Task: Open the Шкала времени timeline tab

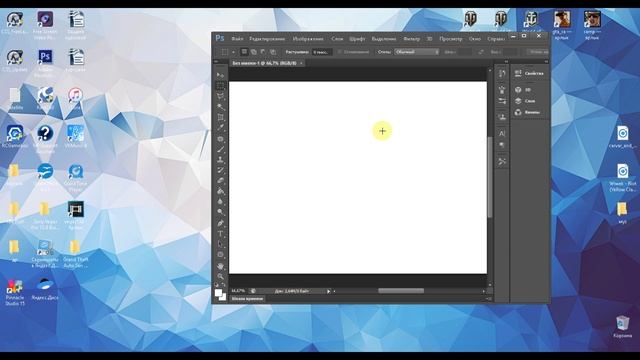Action: pos(248,299)
